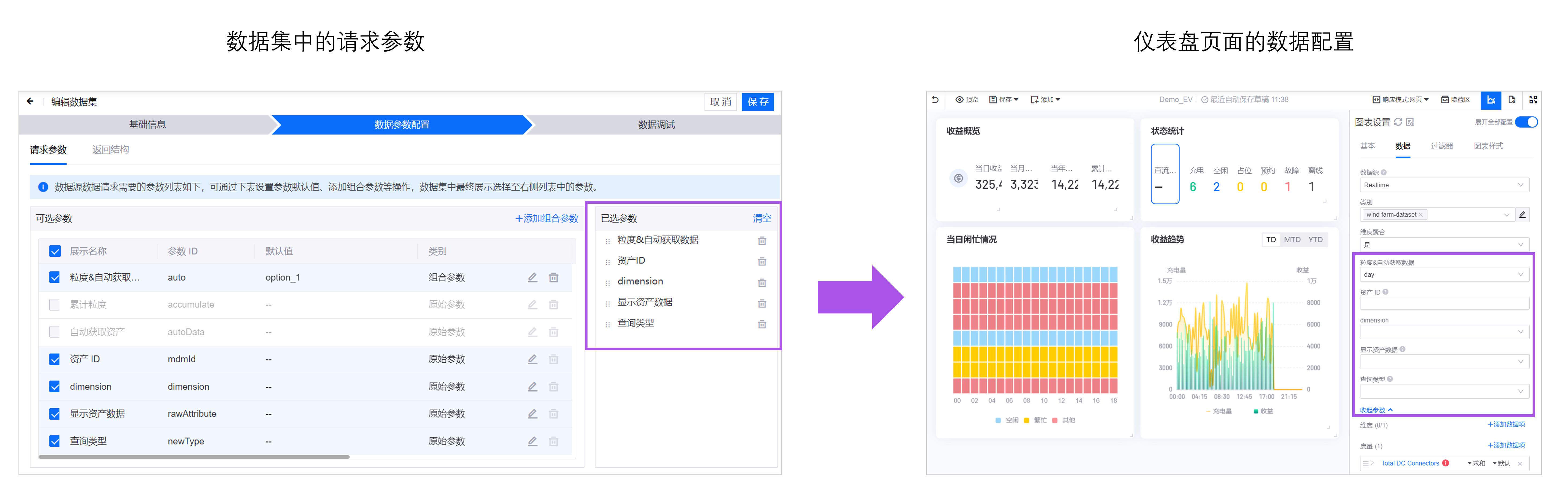Click the undo arrow in dashboard toolbar
Screen dimensions: 1568x502
coord(935,99)
